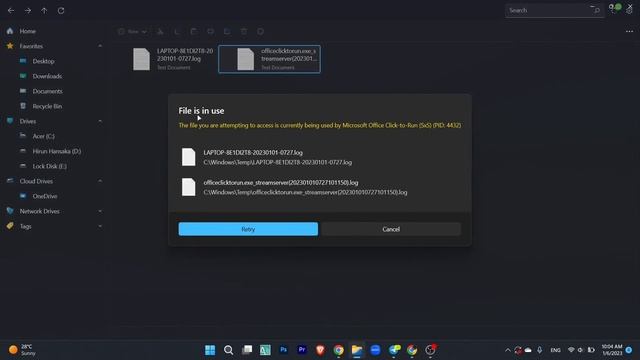Click the Share toolbar icon
This screenshot has height=360, width=640.
[227, 31]
